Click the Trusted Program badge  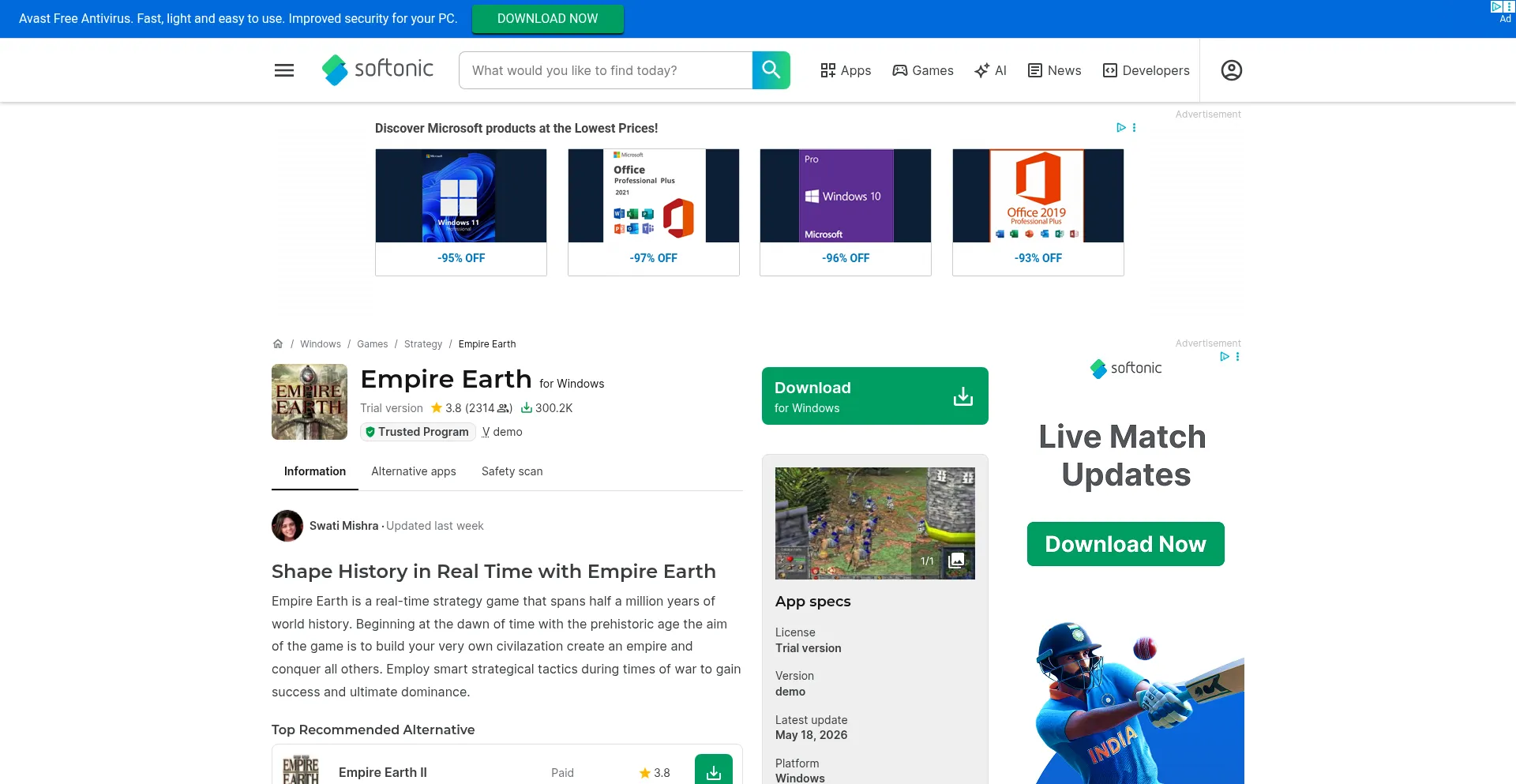pyautogui.click(x=418, y=432)
